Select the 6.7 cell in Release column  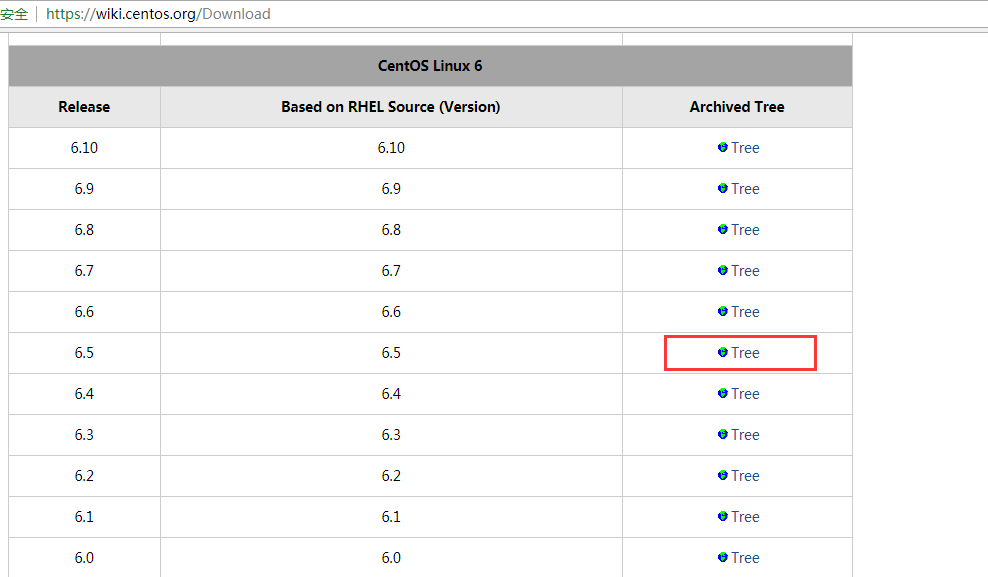click(84, 271)
